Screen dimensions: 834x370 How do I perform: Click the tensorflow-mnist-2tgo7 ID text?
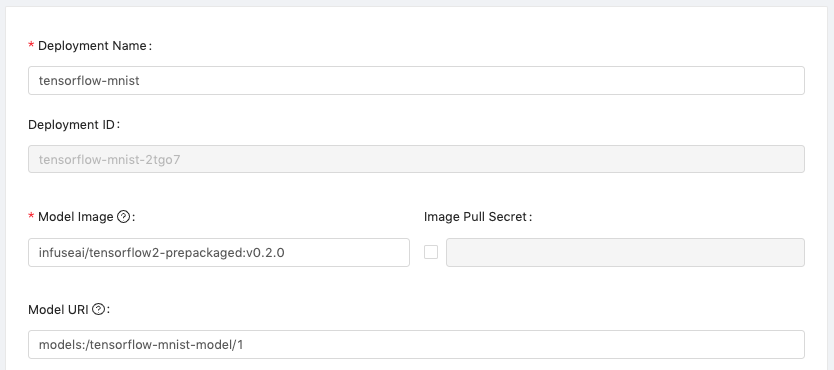[x=110, y=159]
